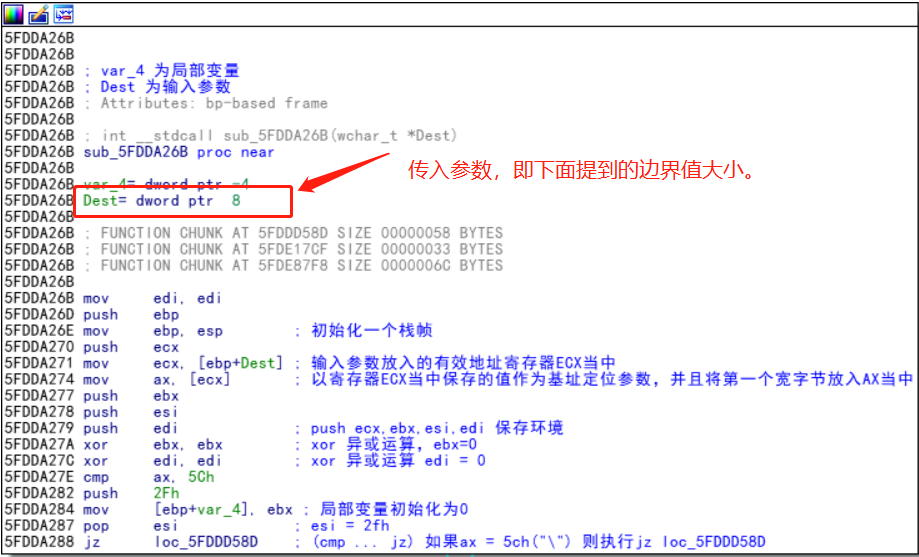The image size is (919, 557).
Task: Click 'push esi' at address 5FDDA278
Action: coord(131,412)
